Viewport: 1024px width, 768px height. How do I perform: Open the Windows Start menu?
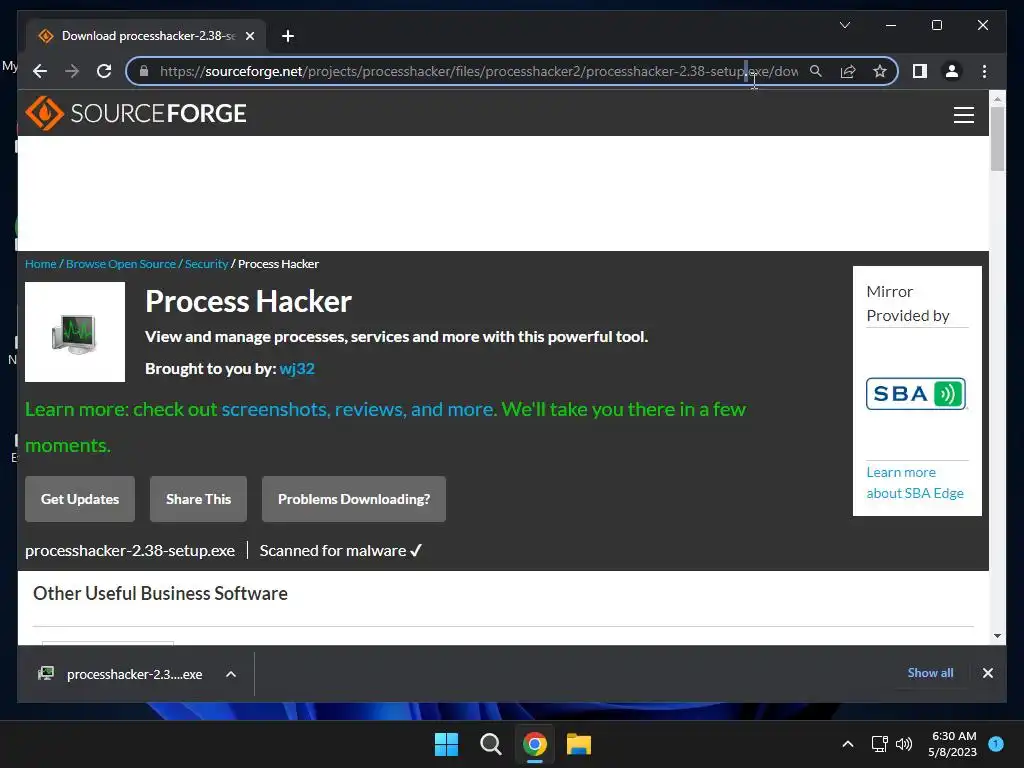tap(447, 744)
